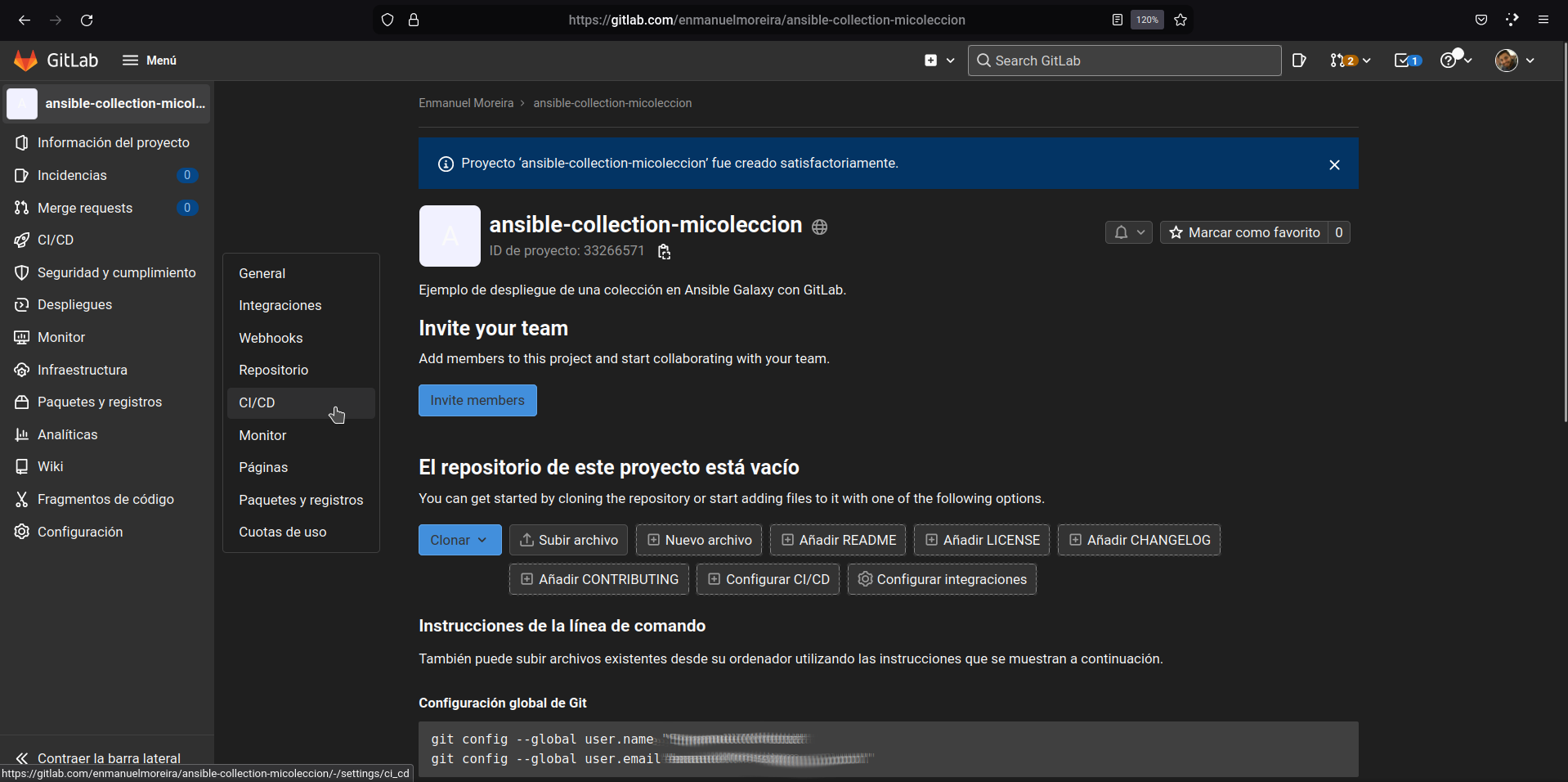Select Cuotas de uso in settings submenu

click(301, 532)
